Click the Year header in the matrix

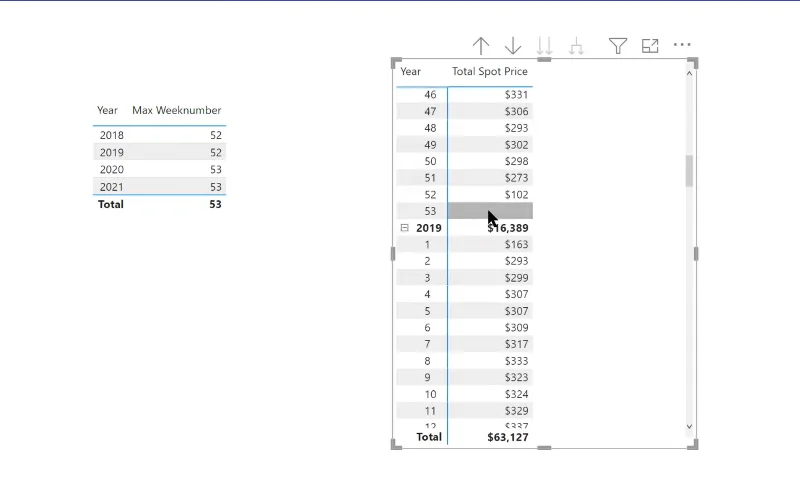click(x=410, y=71)
